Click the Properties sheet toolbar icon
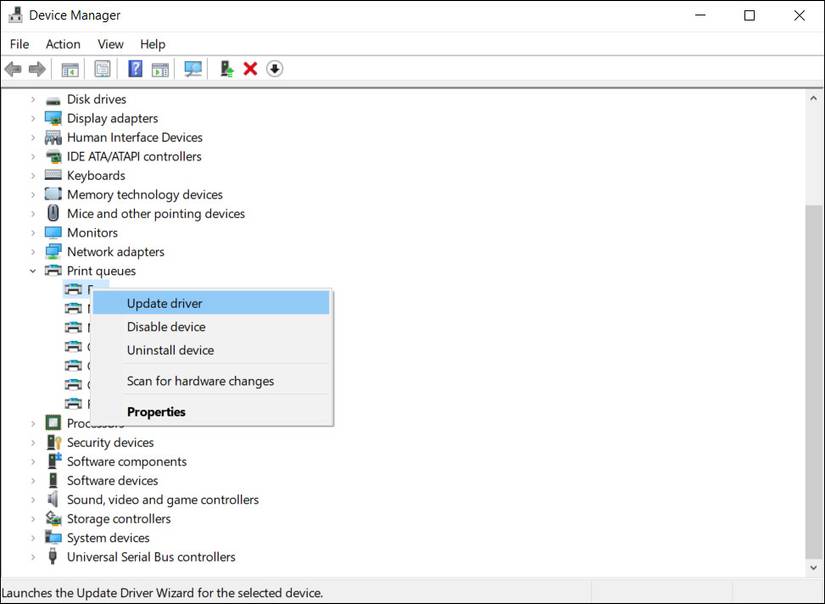The height and width of the screenshot is (604, 825). pyautogui.click(x=102, y=69)
